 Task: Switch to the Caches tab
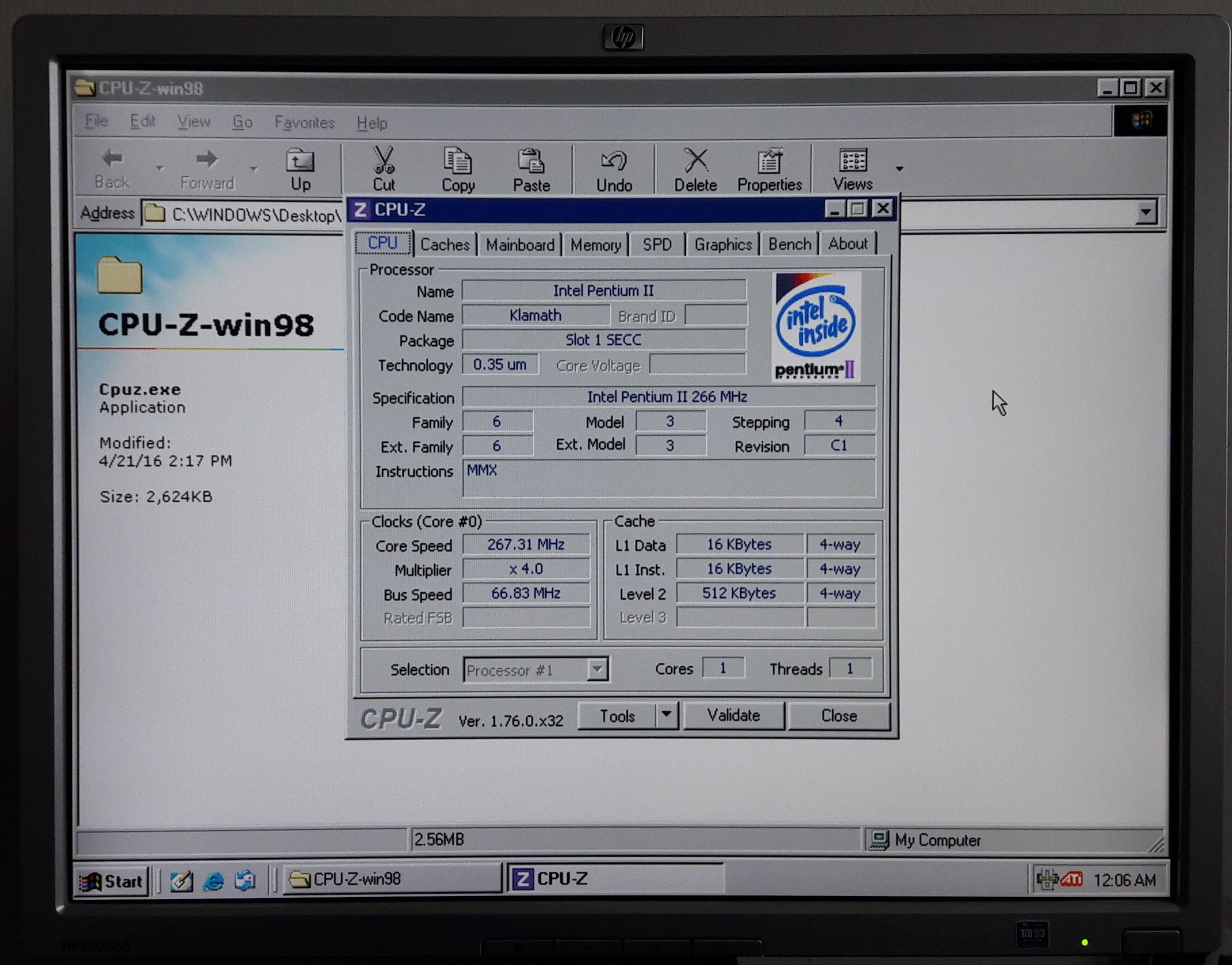pos(445,244)
